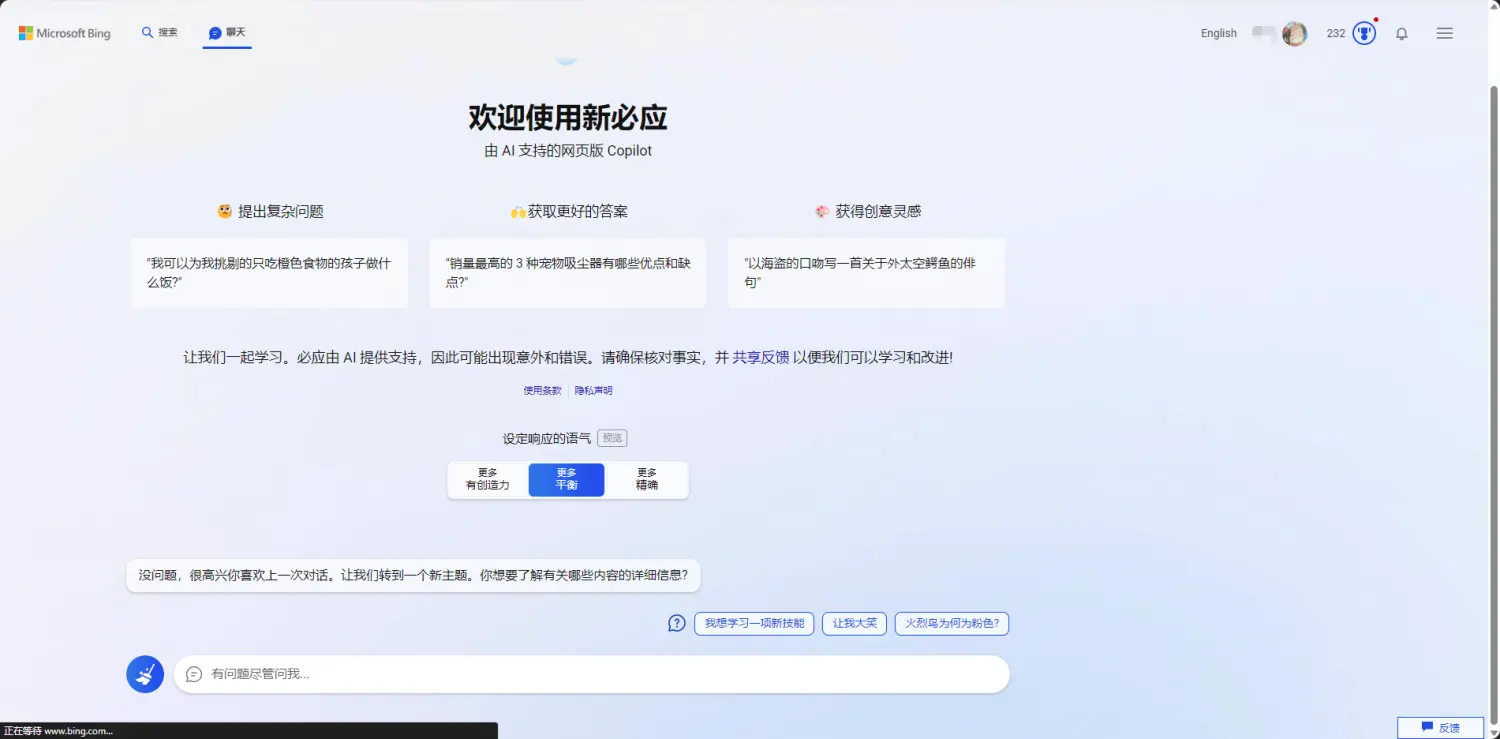Select the 更多平衡 tone option
Screen dimensions: 1500x739
click(566, 479)
